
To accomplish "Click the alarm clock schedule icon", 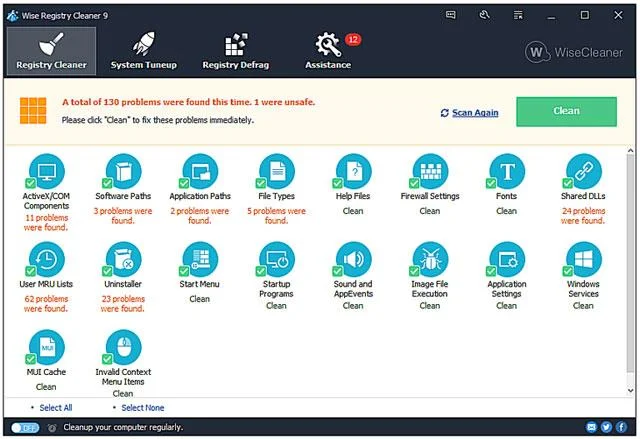I will [52, 428].
